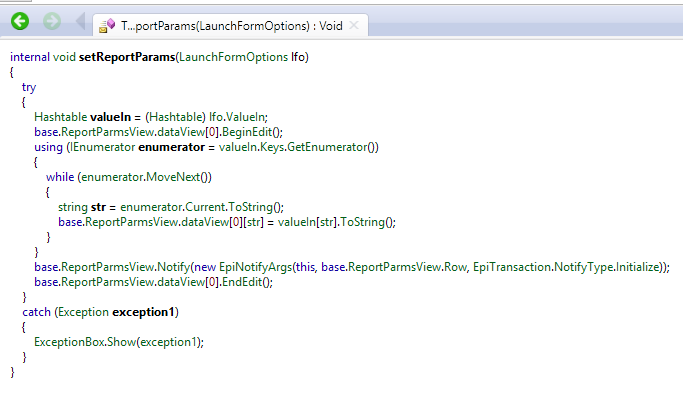
Task: Open the EpiNotifyArgs constructor type
Action: point(255,267)
